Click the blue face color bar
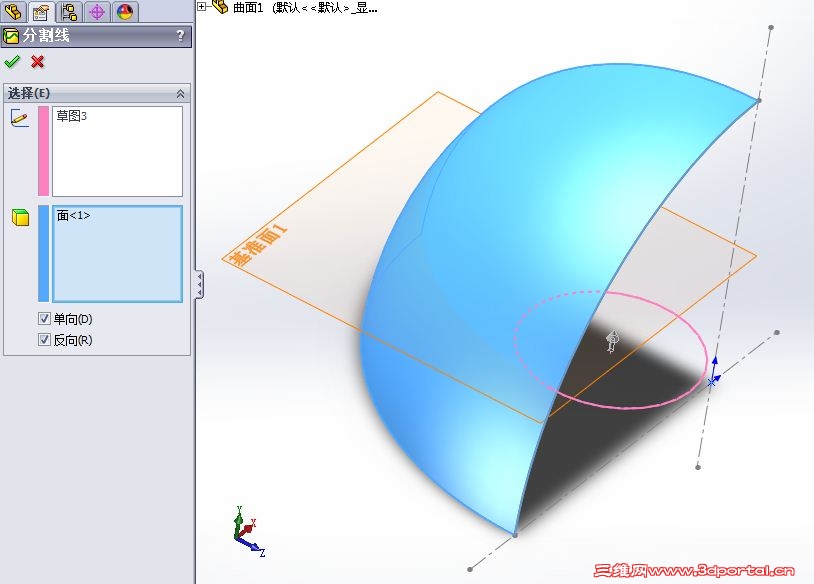 [x=44, y=253]
